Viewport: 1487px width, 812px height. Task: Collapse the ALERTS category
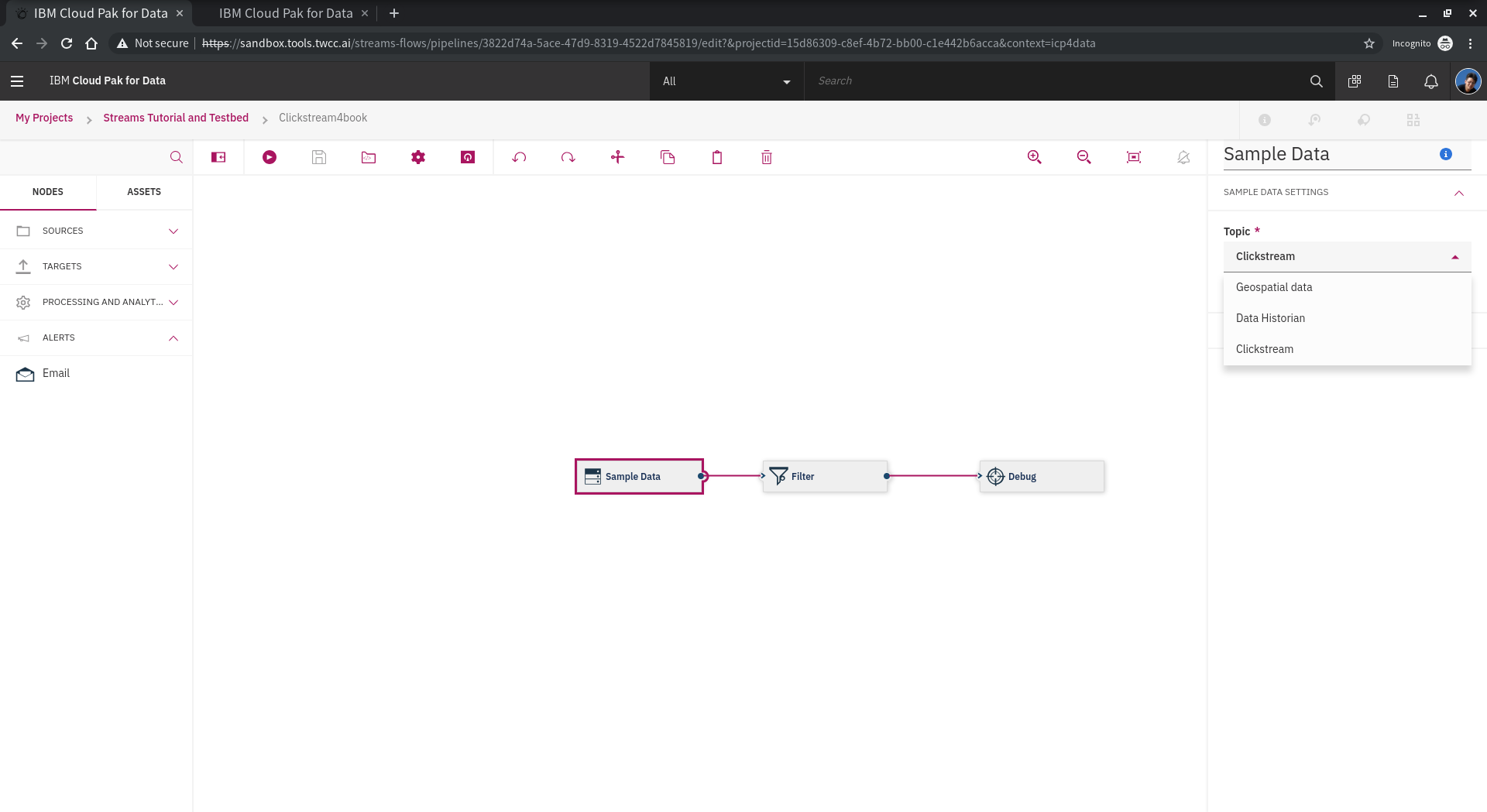coord(96,337)
